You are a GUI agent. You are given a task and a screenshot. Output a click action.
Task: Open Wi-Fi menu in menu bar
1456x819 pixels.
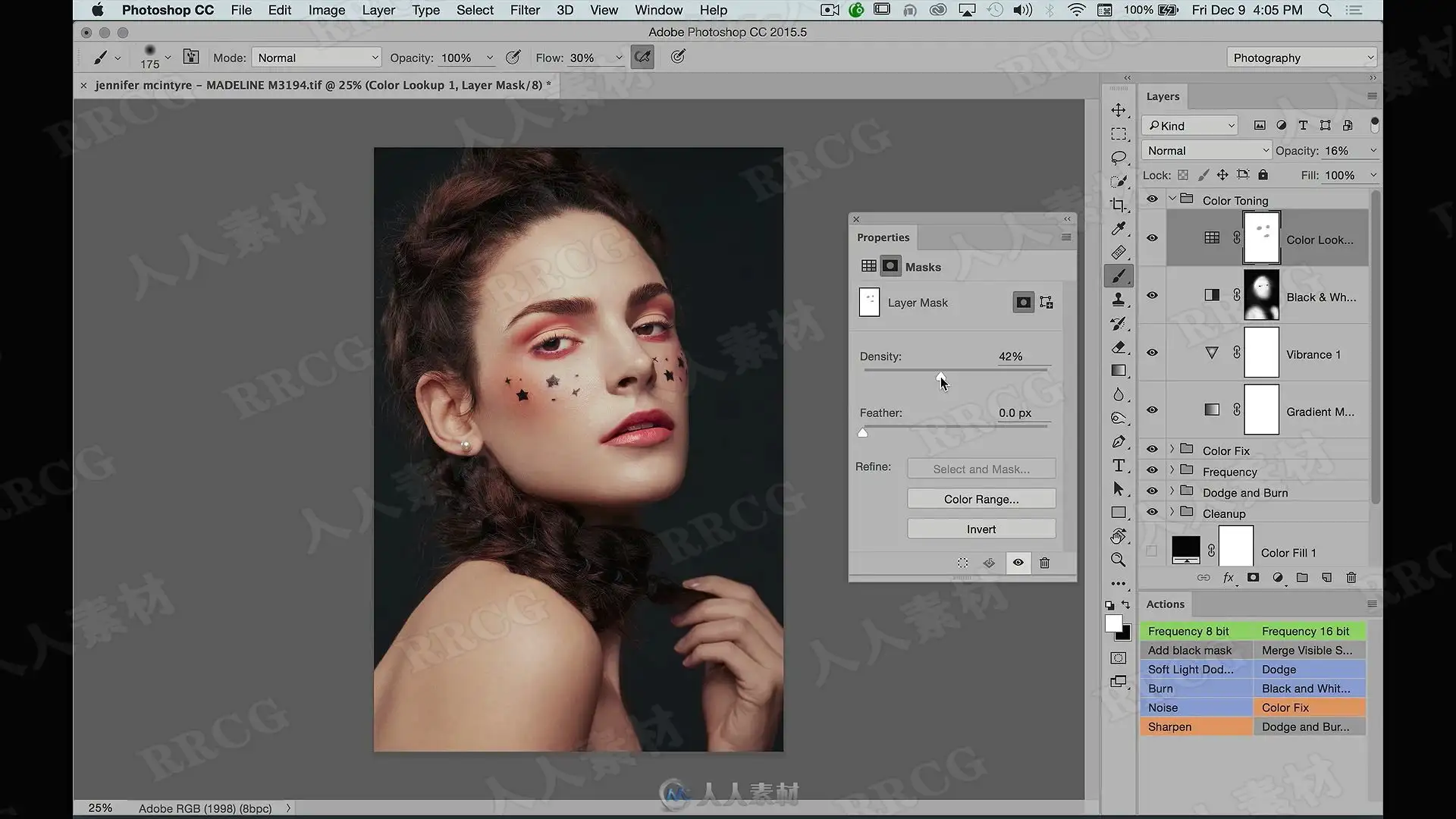click(x=1076, y=10)
